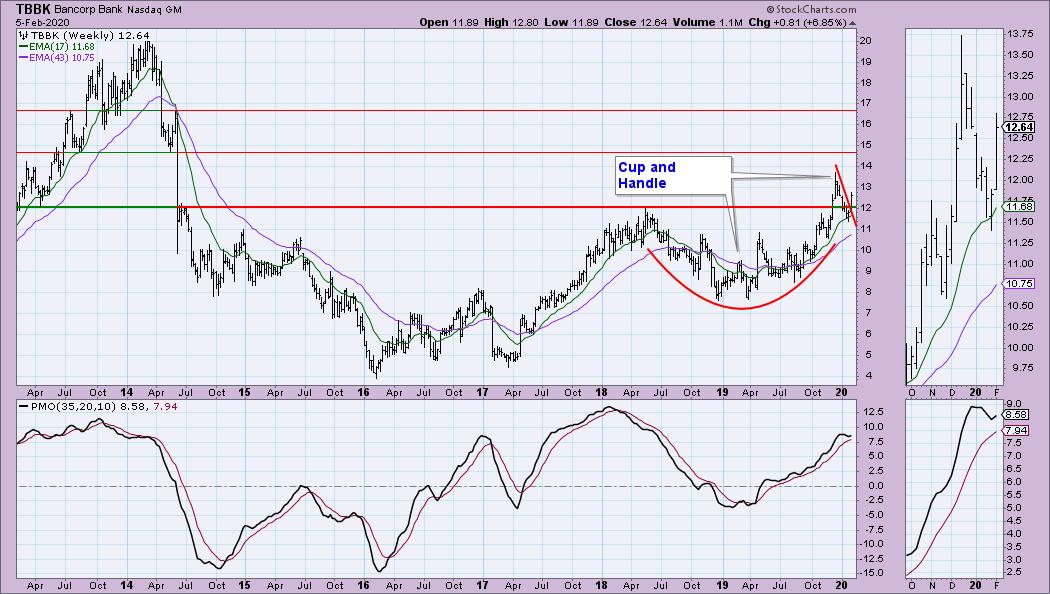This screenshot has width=1050, height=594.
Task: Click the 20 price axis label
Action: [x=865, y=41]
